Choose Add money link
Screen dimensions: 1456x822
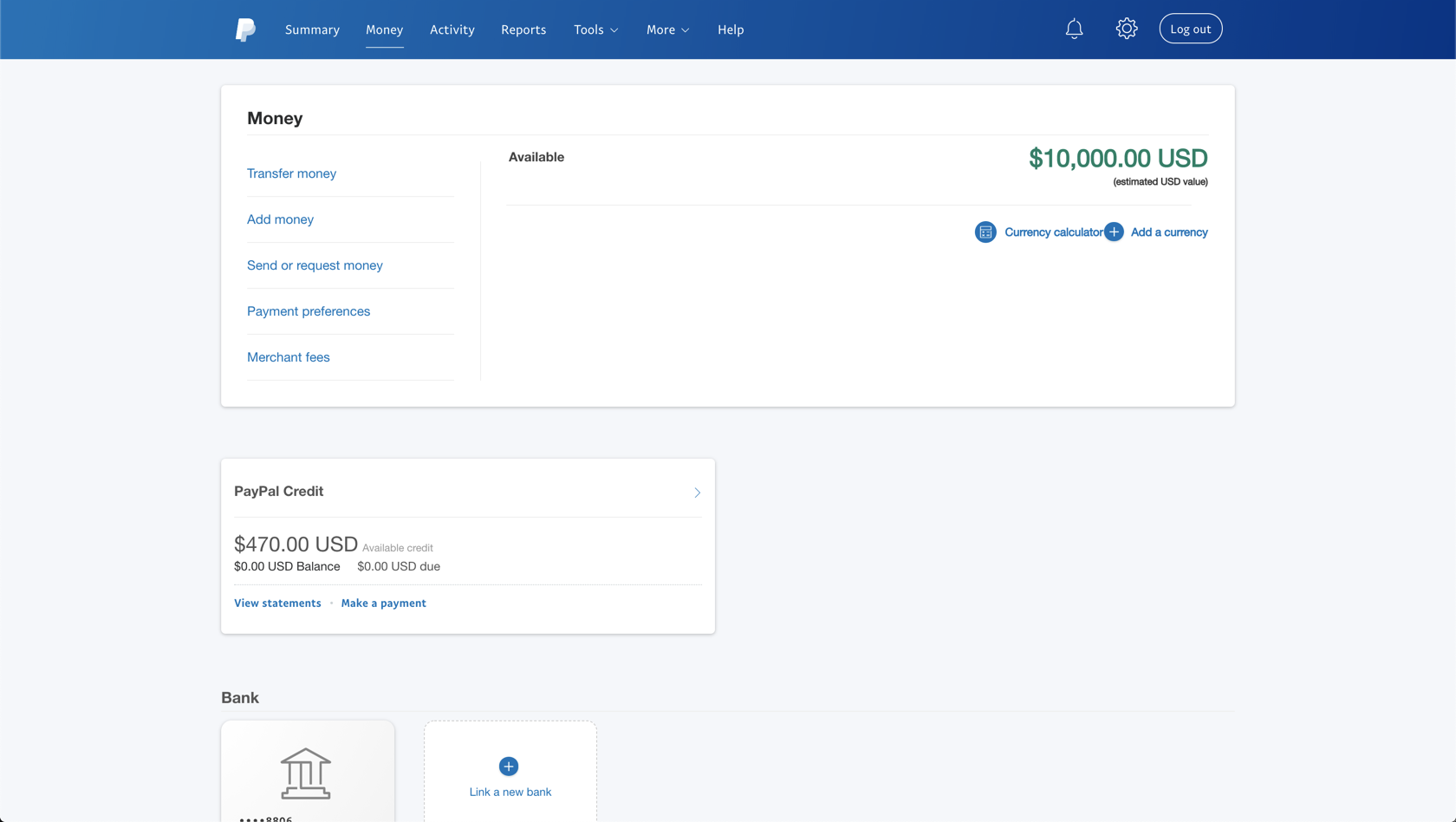[x=280, y=219]
